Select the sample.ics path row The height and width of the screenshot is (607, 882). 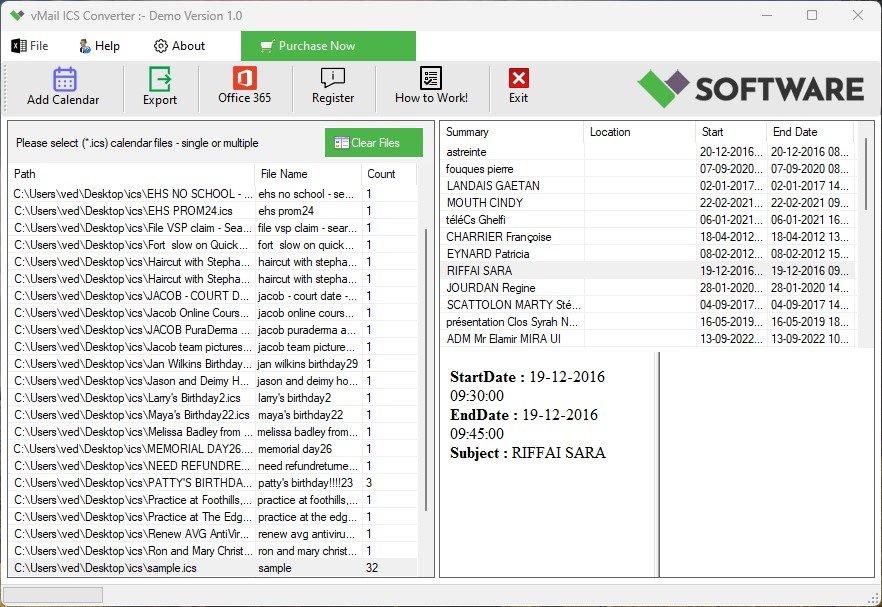213,568
